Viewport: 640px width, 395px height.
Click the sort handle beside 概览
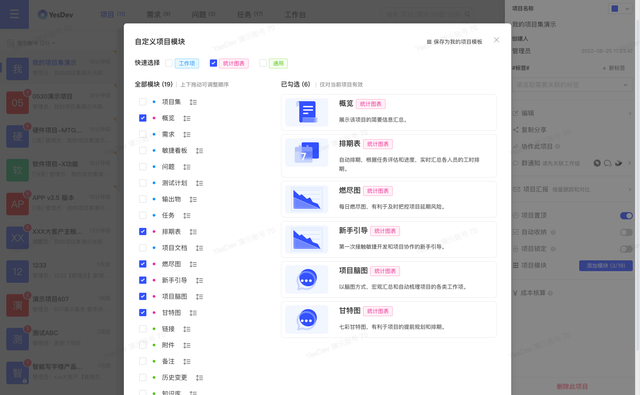click(x=187, y=118)
